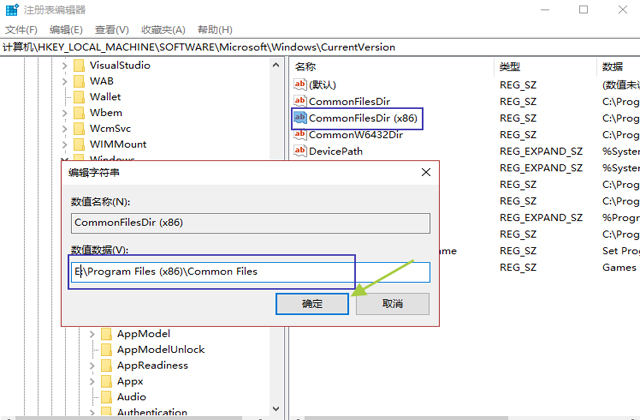Select the Audio tree item label
640x420 pixels.
(131, 397)
